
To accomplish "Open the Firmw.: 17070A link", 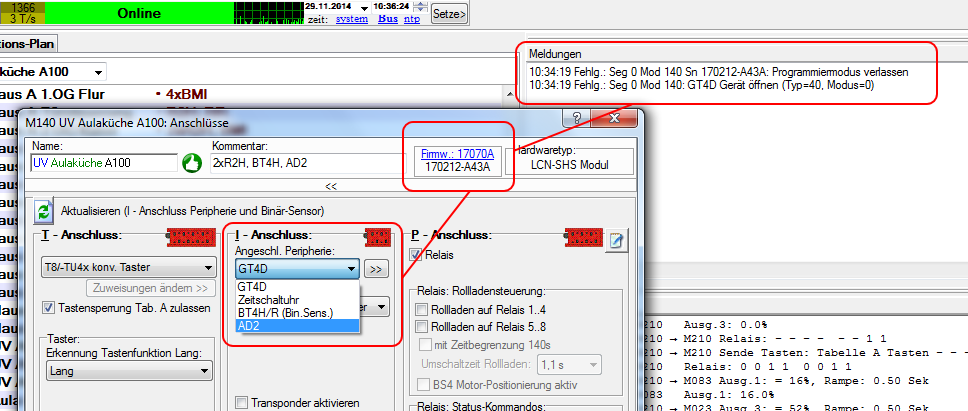I will pos(457,154).
